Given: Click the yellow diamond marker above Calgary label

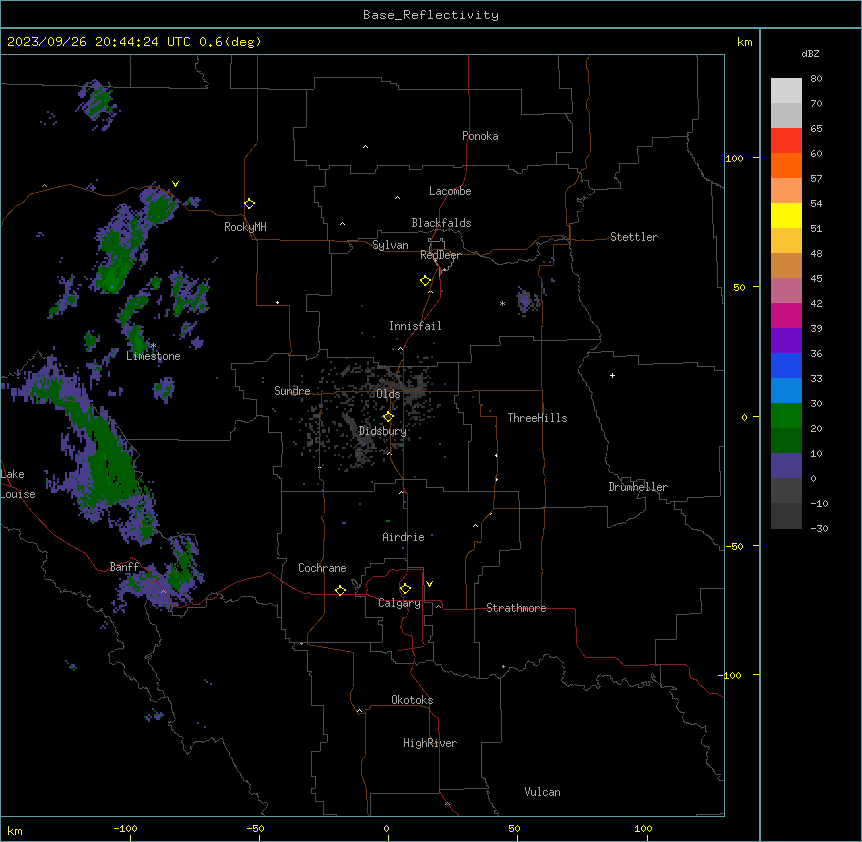Looking at the screenshot, I should (405, 589).
